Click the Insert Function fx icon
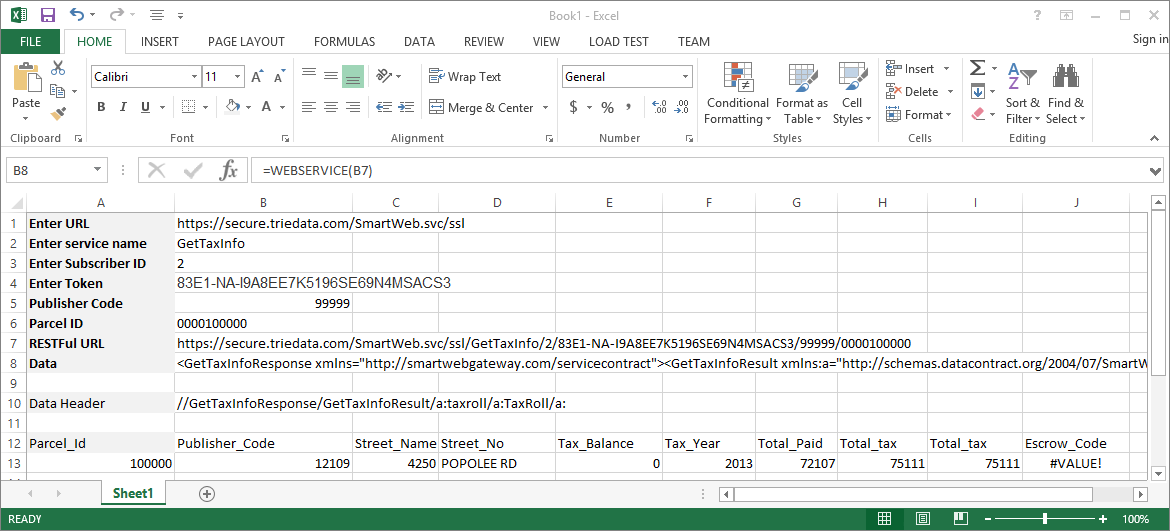1170x531 pixels. pos(229,170)
